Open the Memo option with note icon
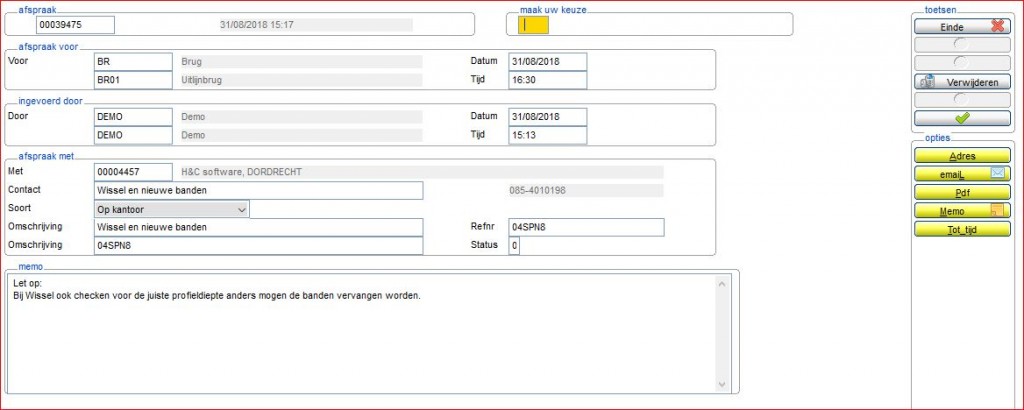 [x=962, y=211]
